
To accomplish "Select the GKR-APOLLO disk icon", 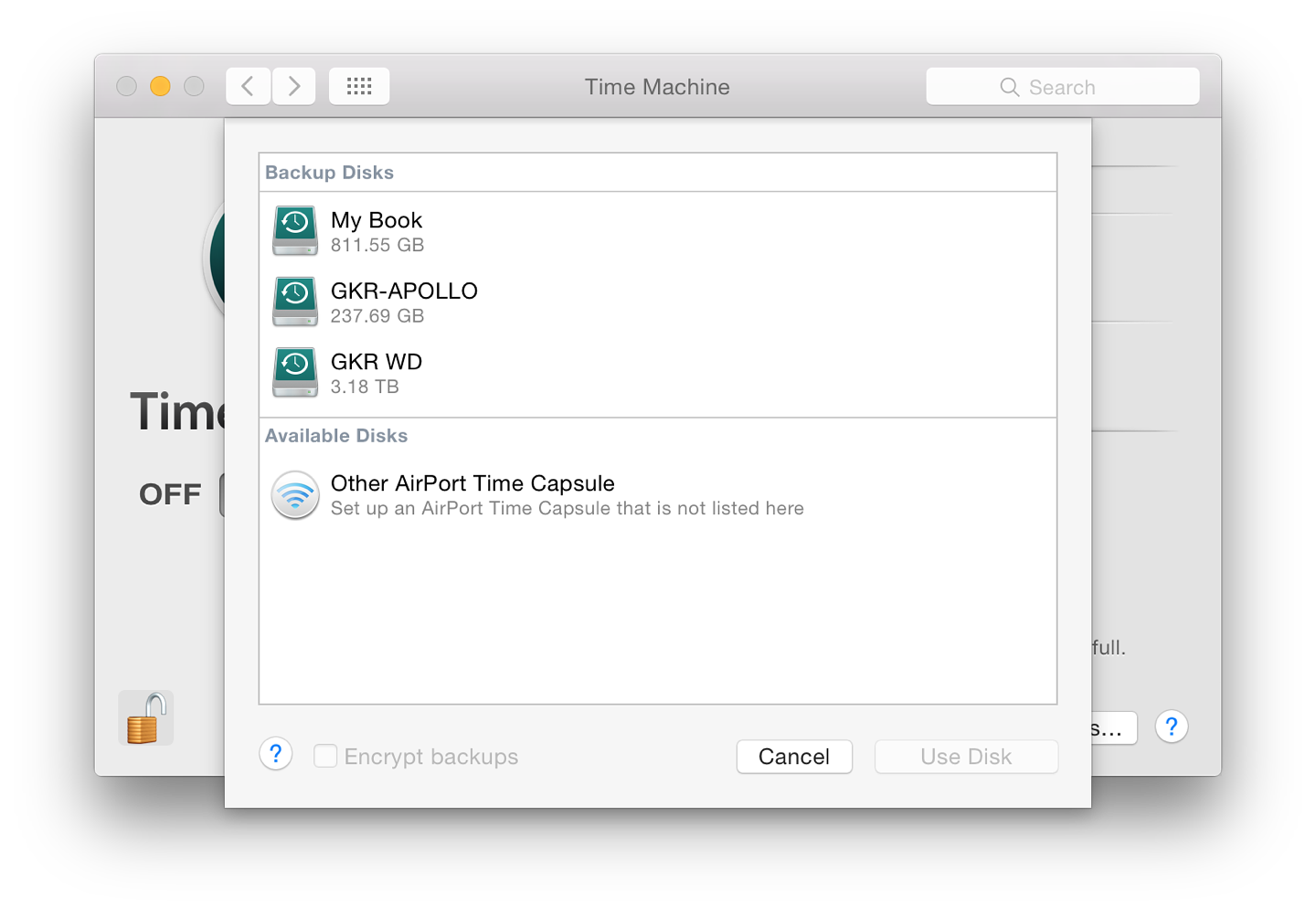I will tap(295, 302).
